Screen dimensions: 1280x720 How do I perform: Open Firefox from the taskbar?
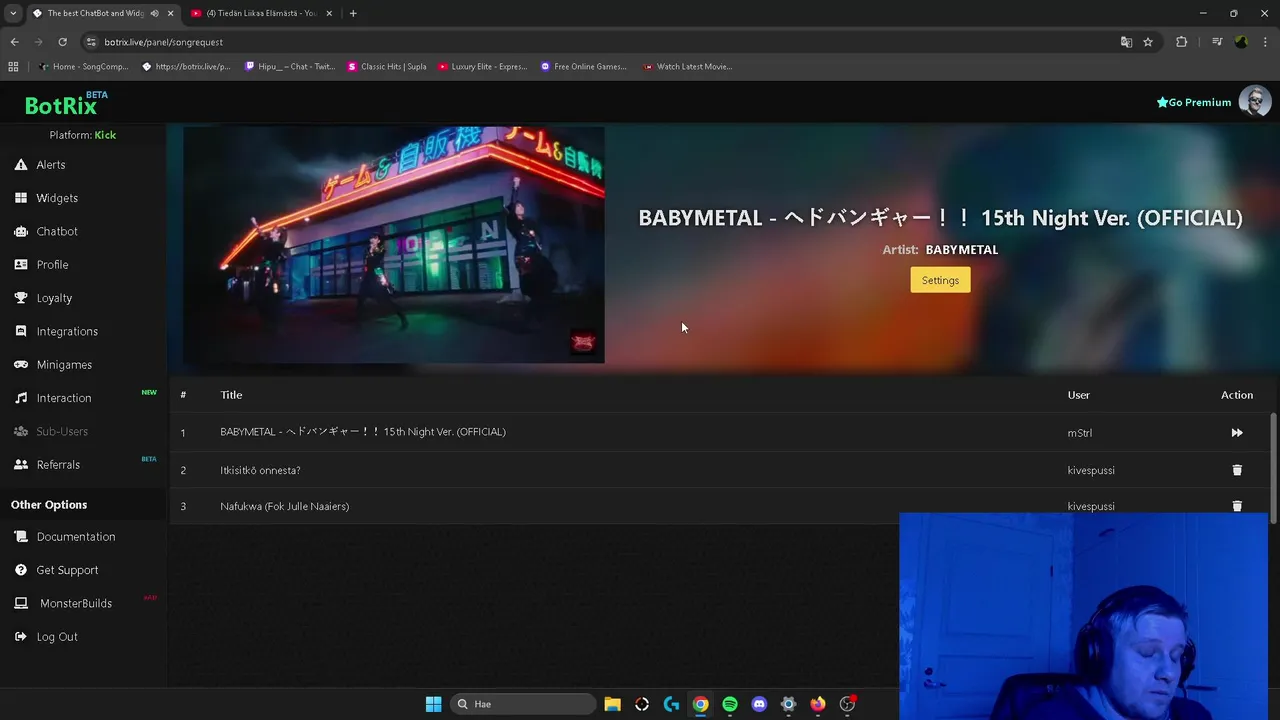(x=818, y=704)
